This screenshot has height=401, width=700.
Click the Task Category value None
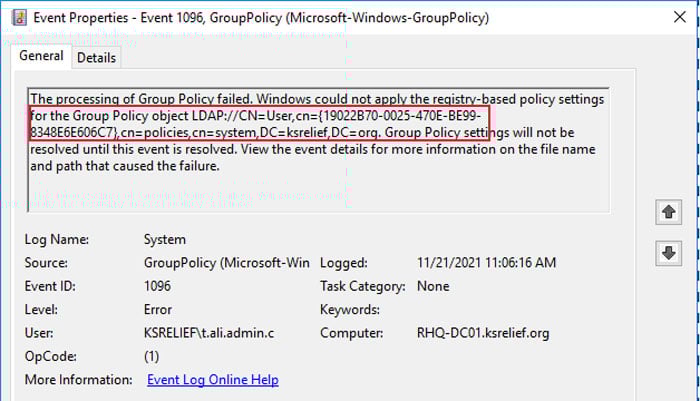[433, 286]
